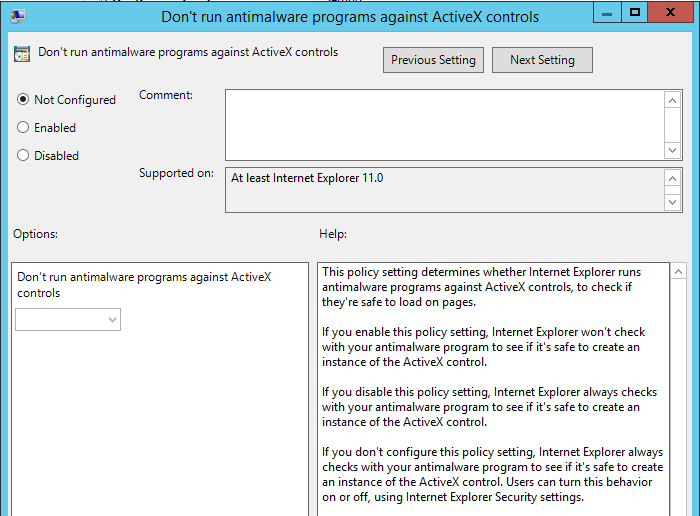
Task: Go to the Previous Setting
Action: click(x=433, y=60)
